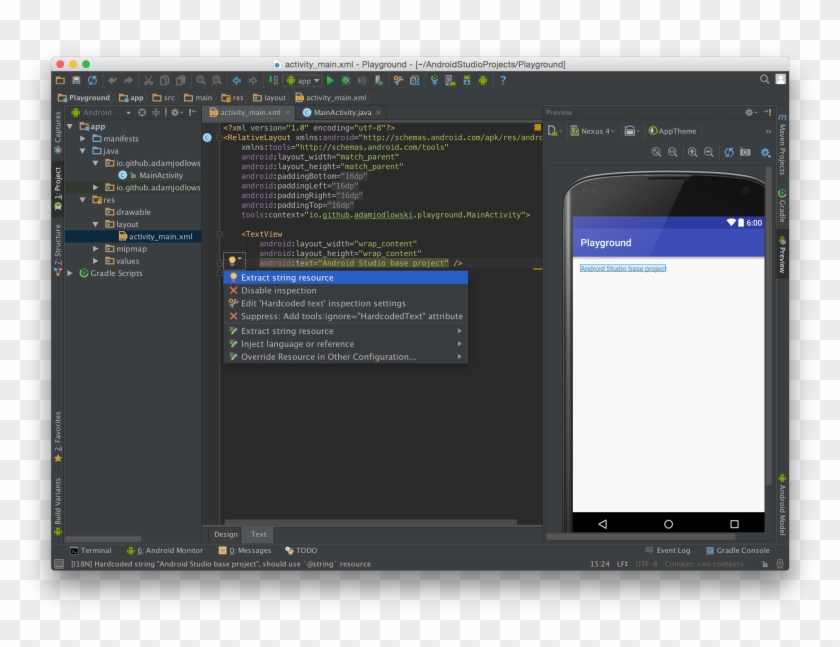Click the Redo arrow icon
Image resolution: width=840 pixels, height=647 pixels.
(x=128, y=80)
